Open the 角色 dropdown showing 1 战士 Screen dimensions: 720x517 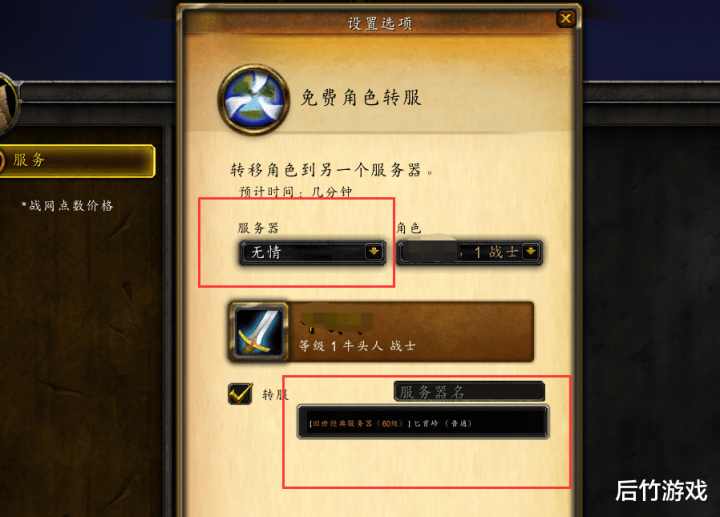point(470,252)
